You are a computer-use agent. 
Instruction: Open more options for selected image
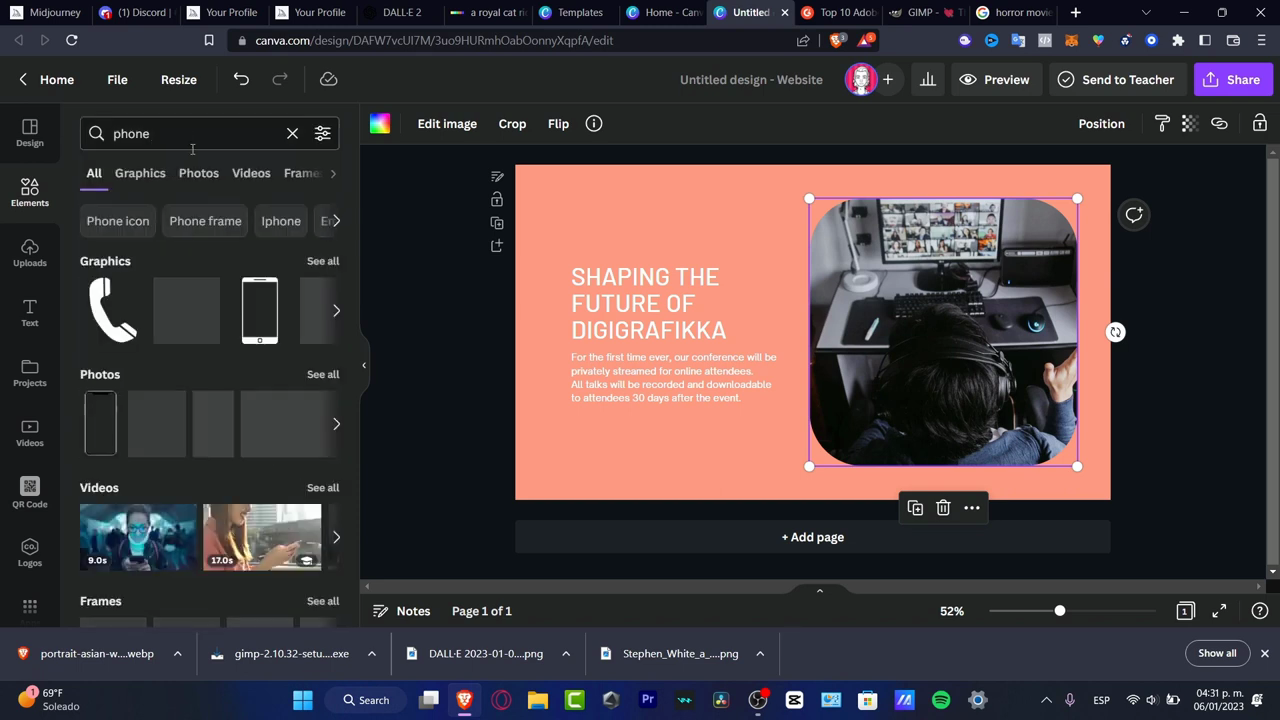click(971, 508)
